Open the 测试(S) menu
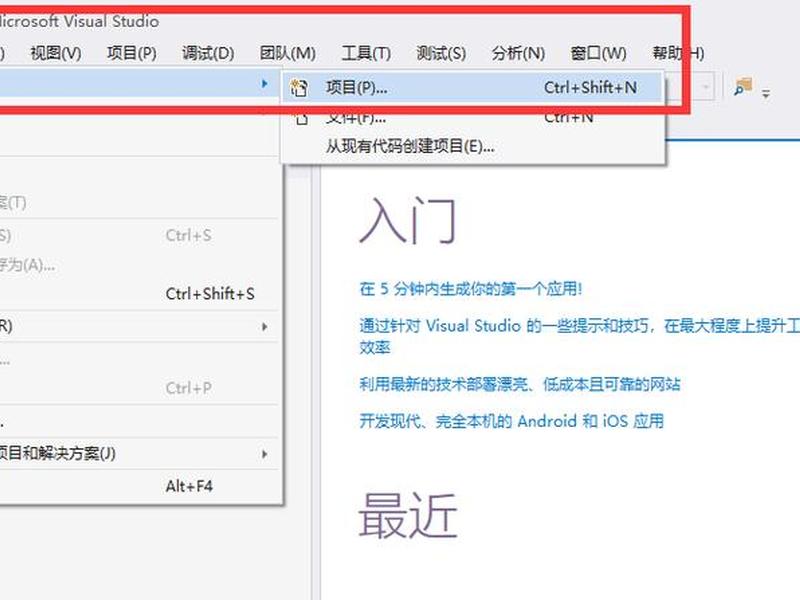This screenshot has height=600, width=800. pos(441,53)
